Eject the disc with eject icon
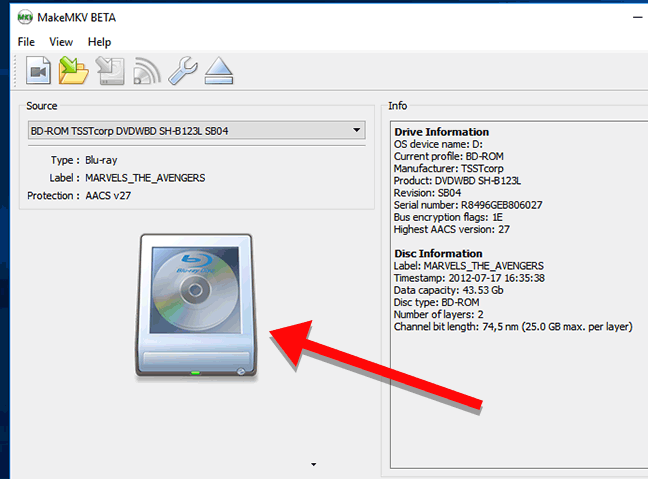This screenshot has height=479, width=648. 219,71
